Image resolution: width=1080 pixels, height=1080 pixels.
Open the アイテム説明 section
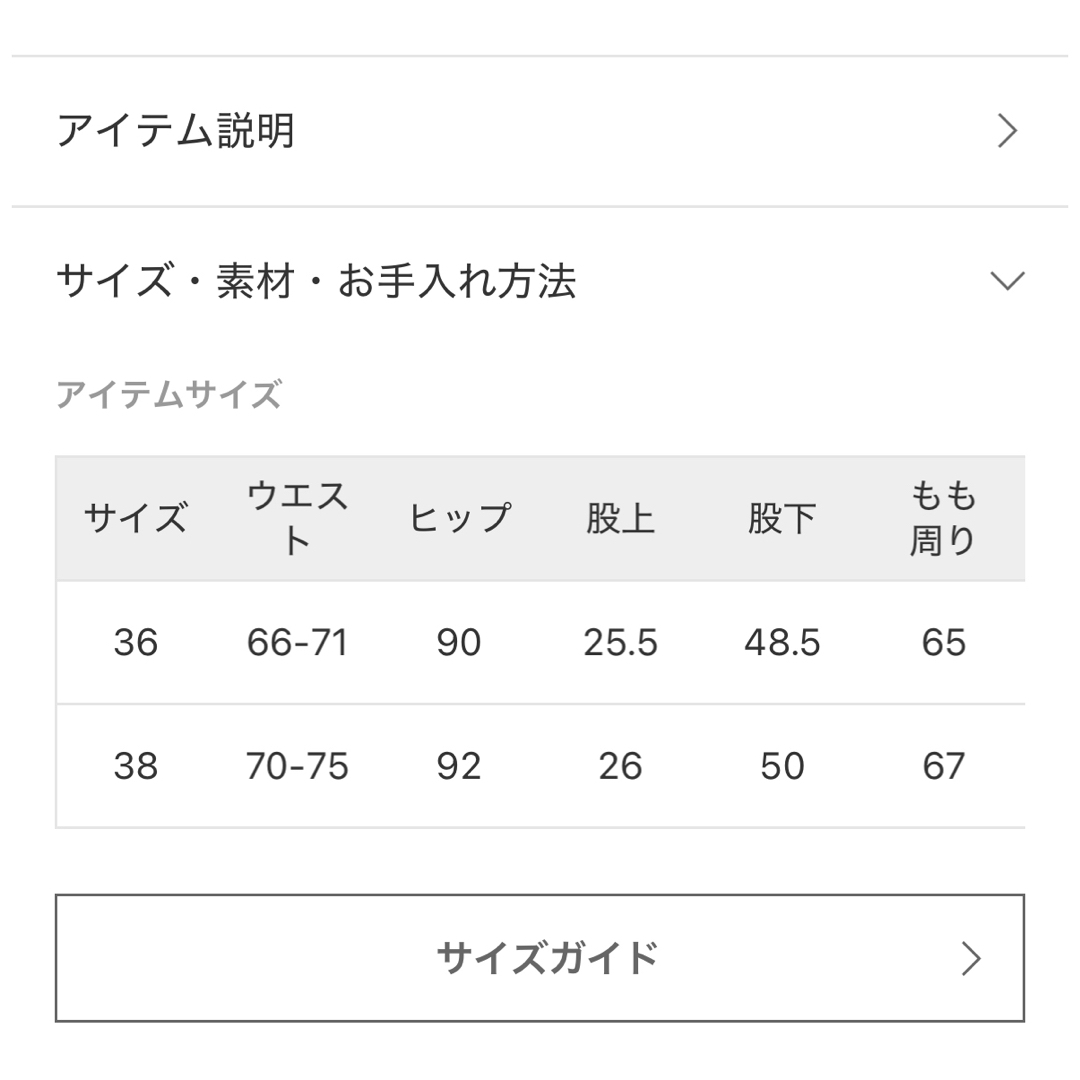(x=540, y=131)
